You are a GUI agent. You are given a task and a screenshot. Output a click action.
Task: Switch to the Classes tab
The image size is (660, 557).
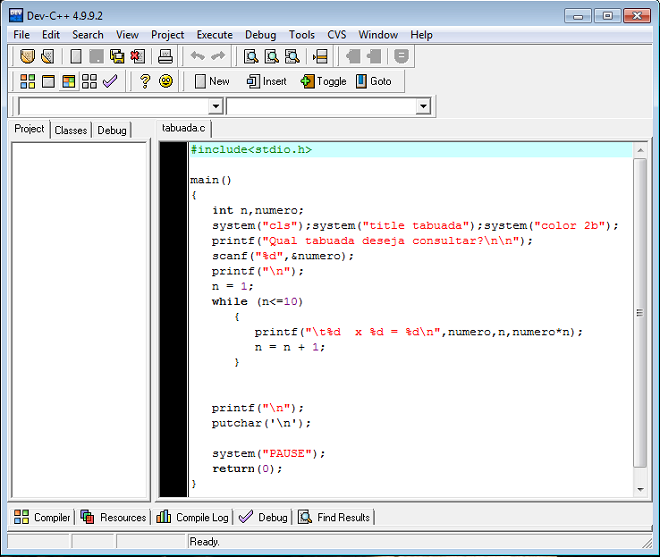(x=71, y=130)
